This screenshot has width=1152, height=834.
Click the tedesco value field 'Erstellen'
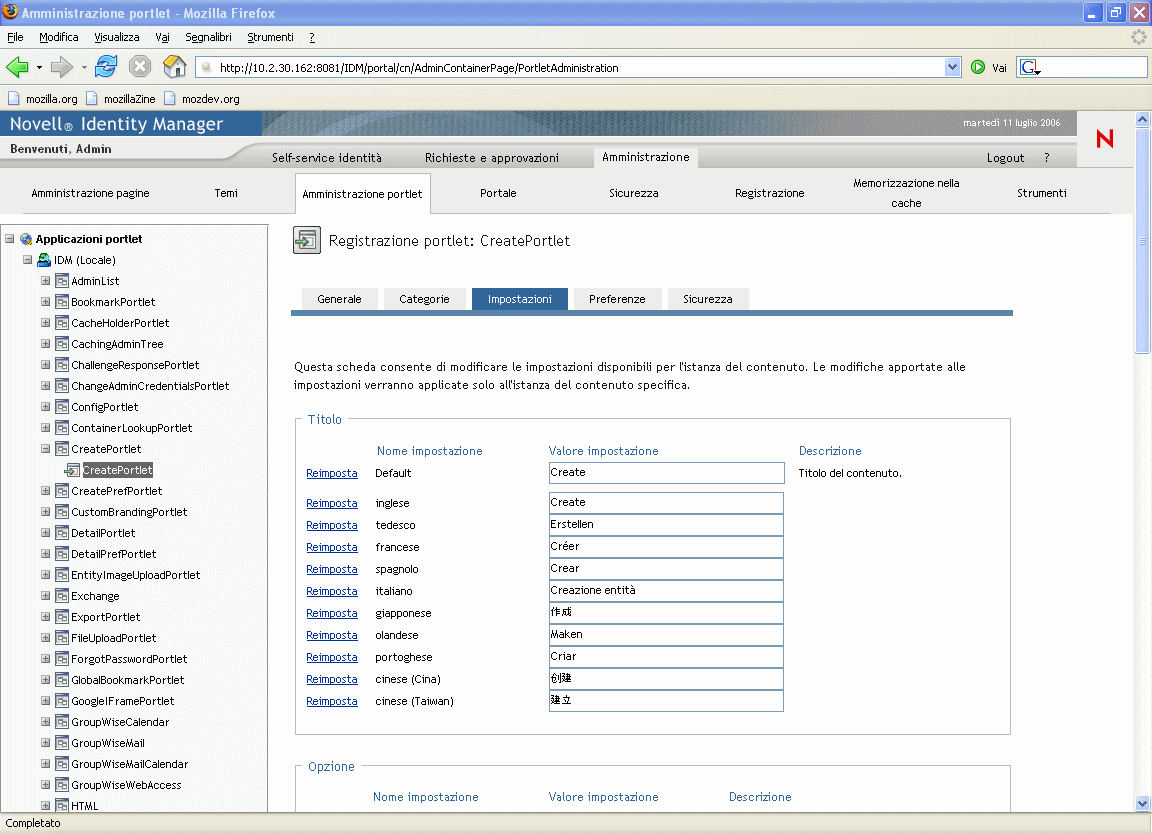pyautogui.click(x=666, y=525)
